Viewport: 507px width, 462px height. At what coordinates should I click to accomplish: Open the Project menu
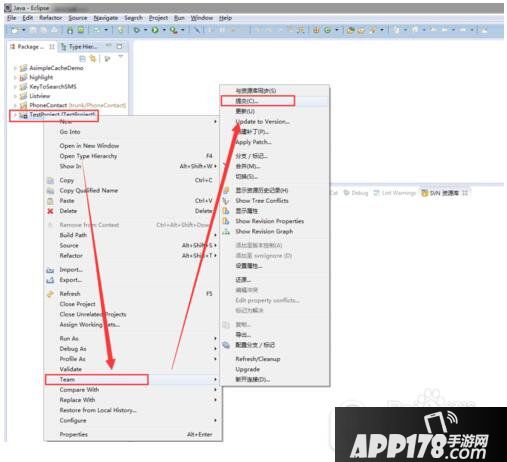[x=158, y=18]
